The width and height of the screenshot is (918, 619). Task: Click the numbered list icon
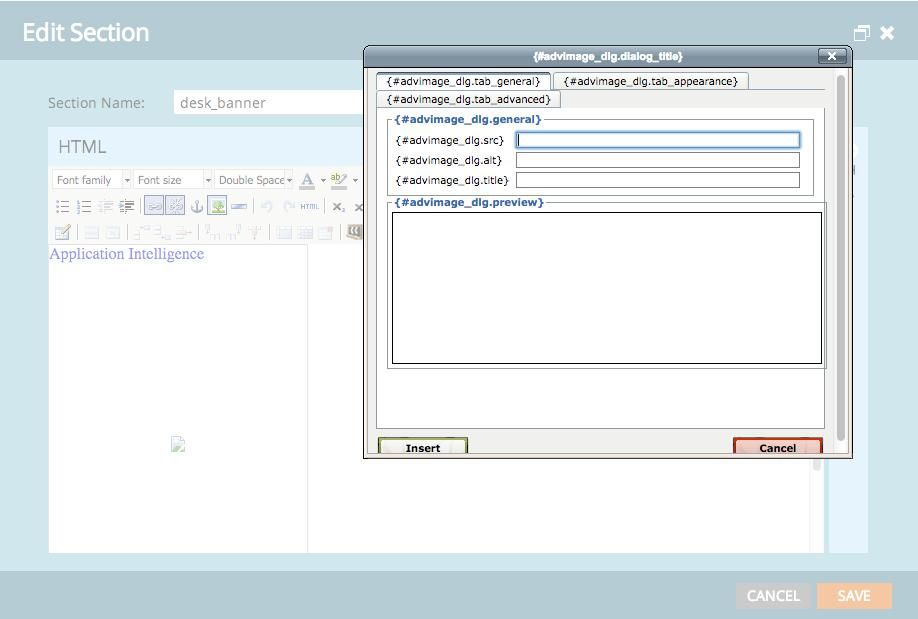click(84, 206)
